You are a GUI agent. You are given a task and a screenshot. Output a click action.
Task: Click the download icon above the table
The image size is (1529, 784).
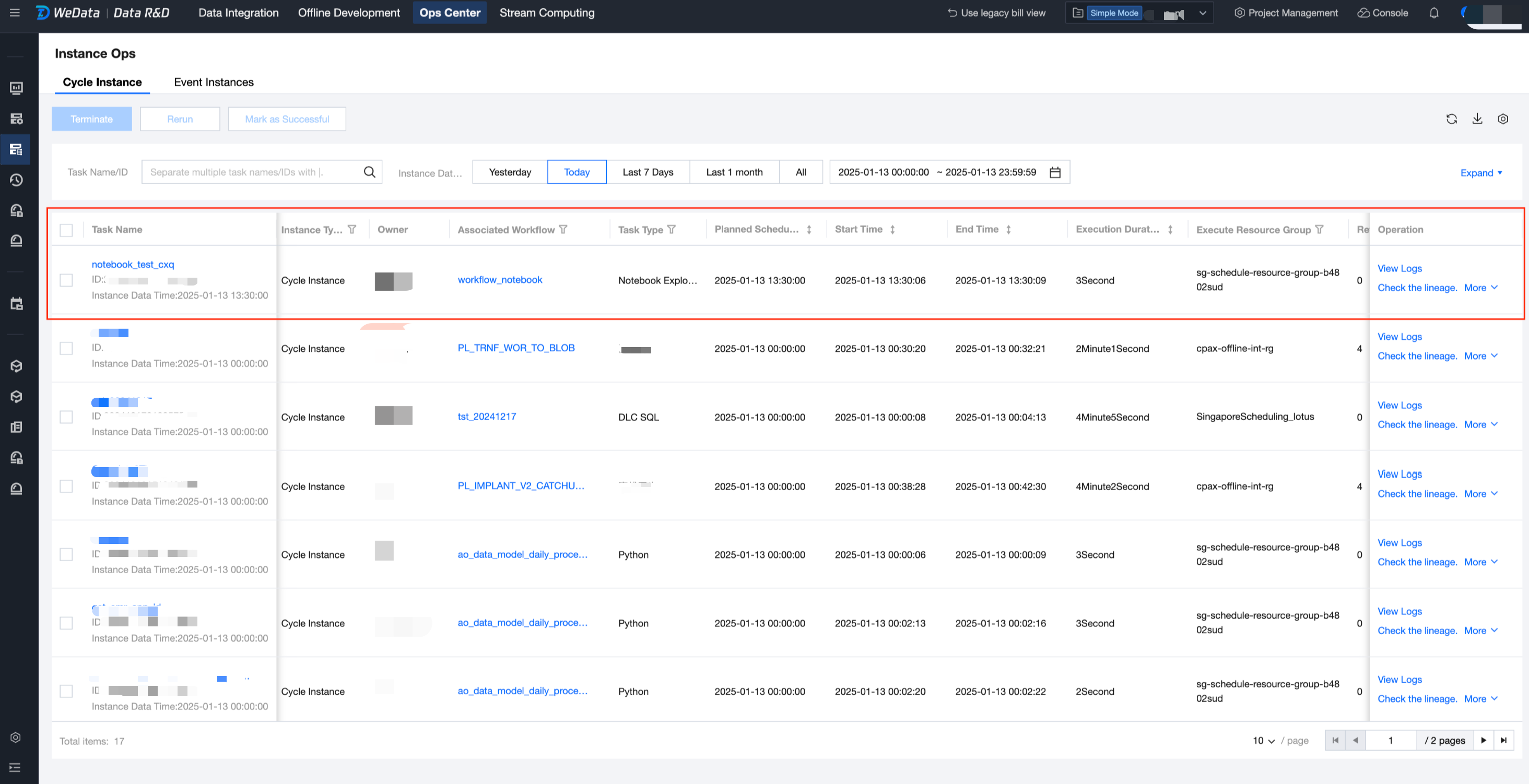point(1477,118)
